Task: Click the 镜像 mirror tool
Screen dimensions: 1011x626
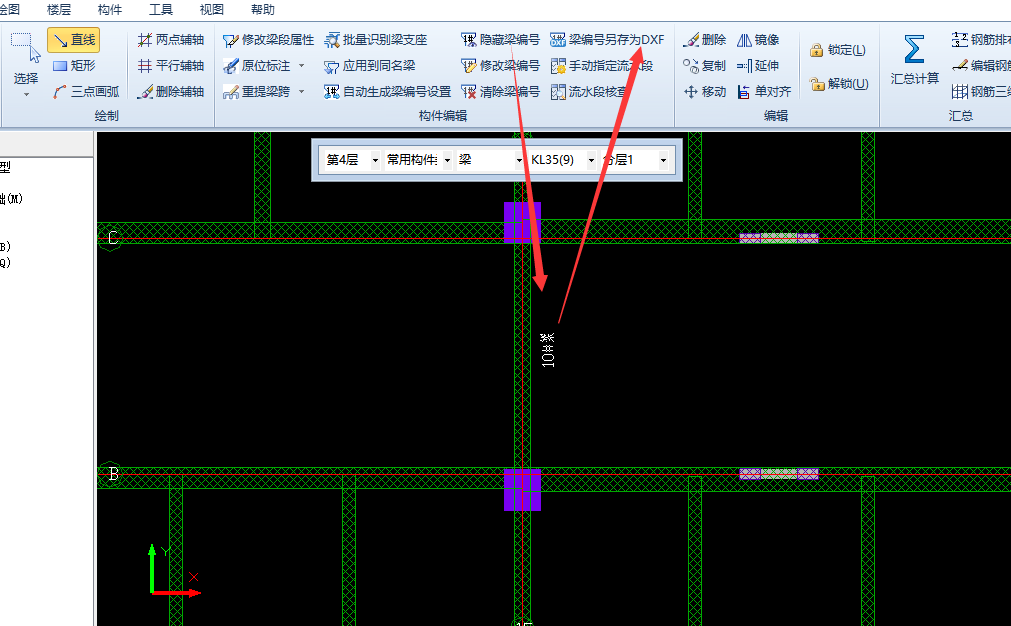Action: (x=758, y=40)
